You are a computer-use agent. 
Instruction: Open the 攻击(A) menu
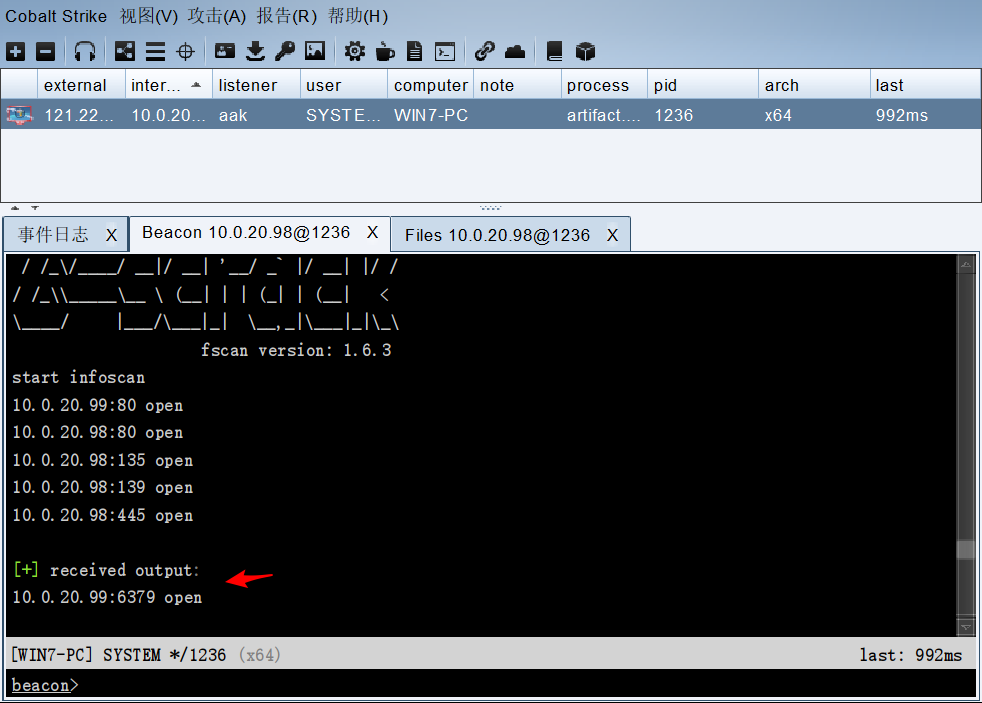(x=217, y=16)
